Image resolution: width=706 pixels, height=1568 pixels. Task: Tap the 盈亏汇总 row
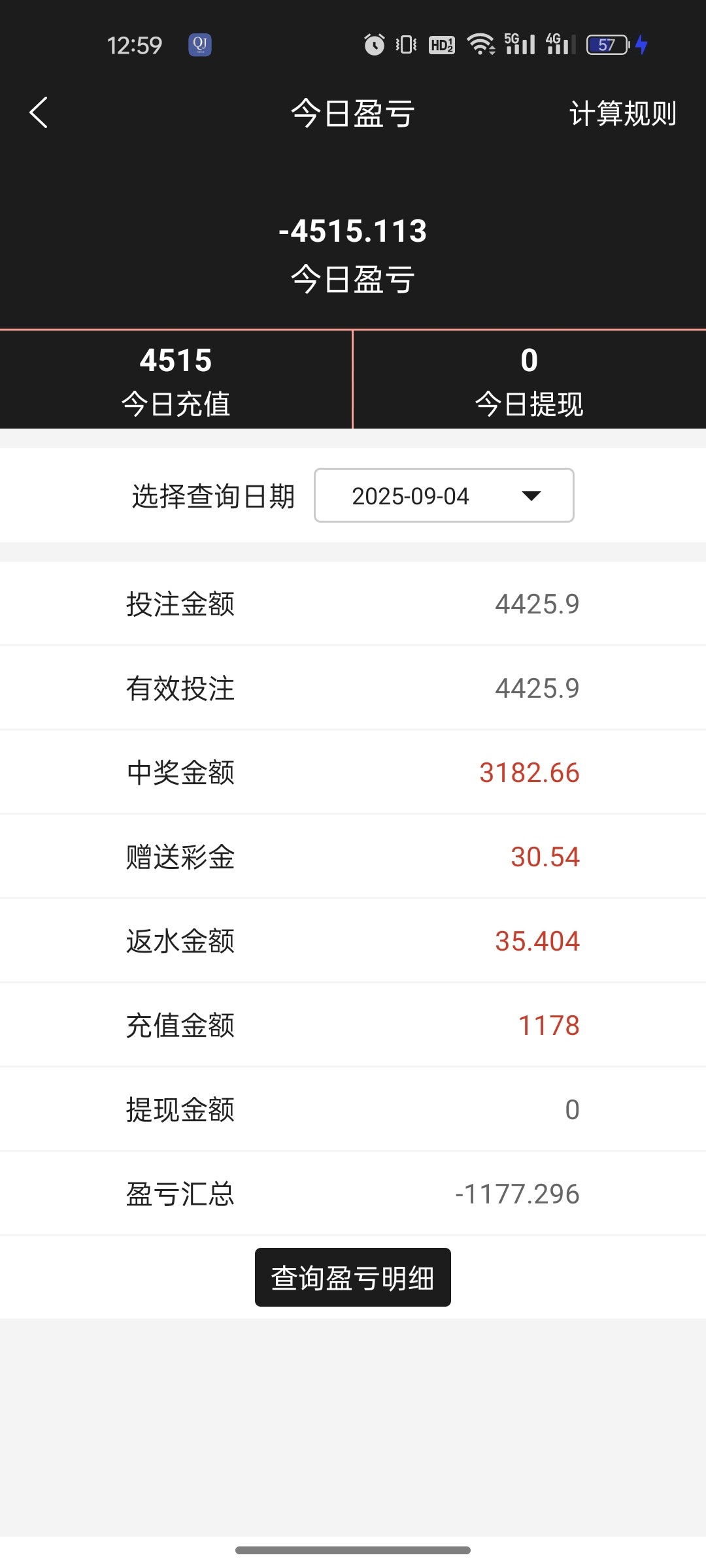(x=353, y=1194)
